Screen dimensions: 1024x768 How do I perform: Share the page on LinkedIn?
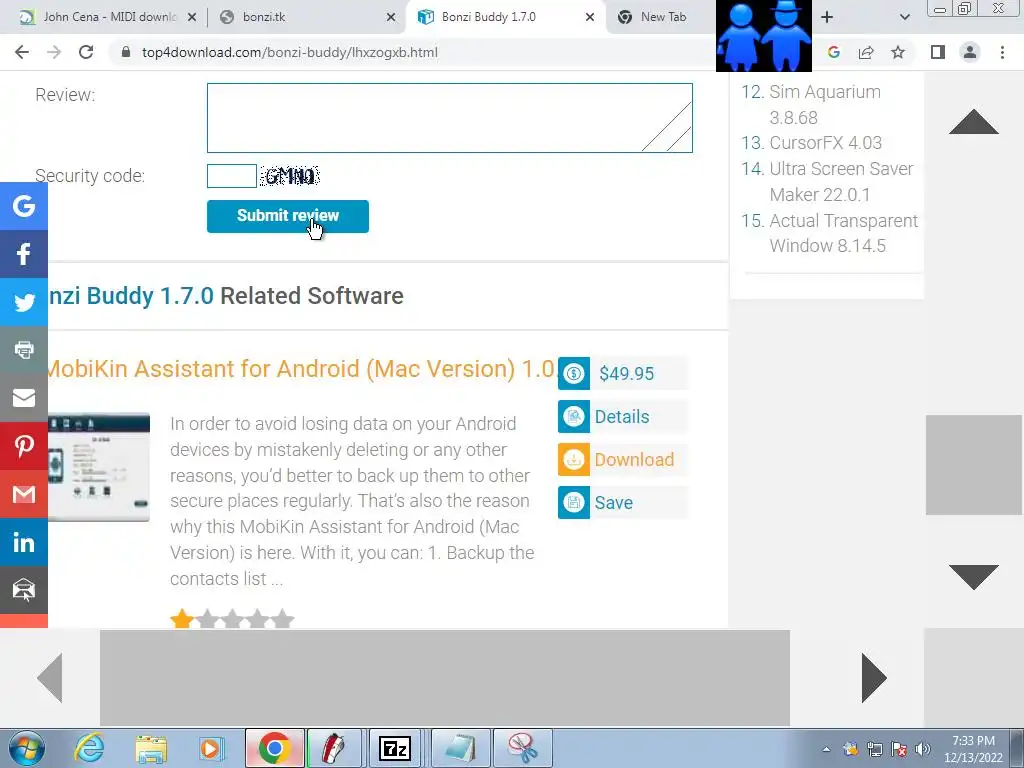click(x=24, y=542)
